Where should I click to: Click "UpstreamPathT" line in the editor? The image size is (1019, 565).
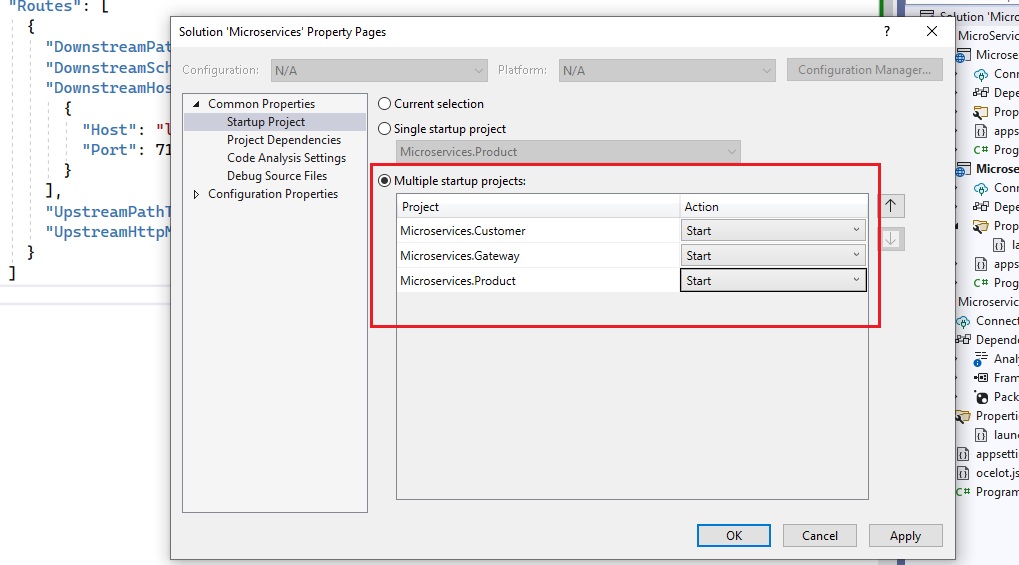click(x=108, y=211)
